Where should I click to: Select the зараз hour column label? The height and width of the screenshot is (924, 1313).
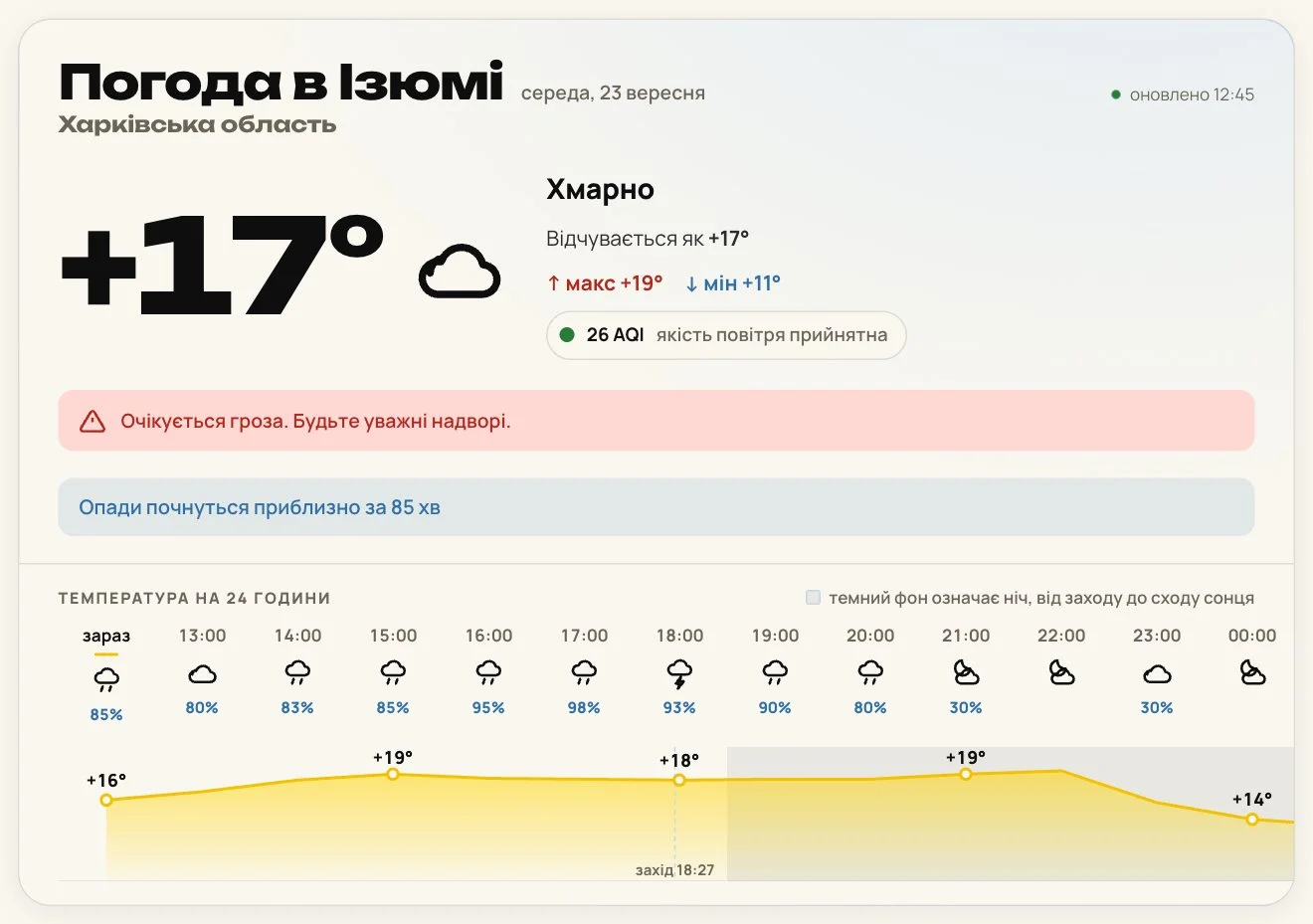(x=106, y=636)
